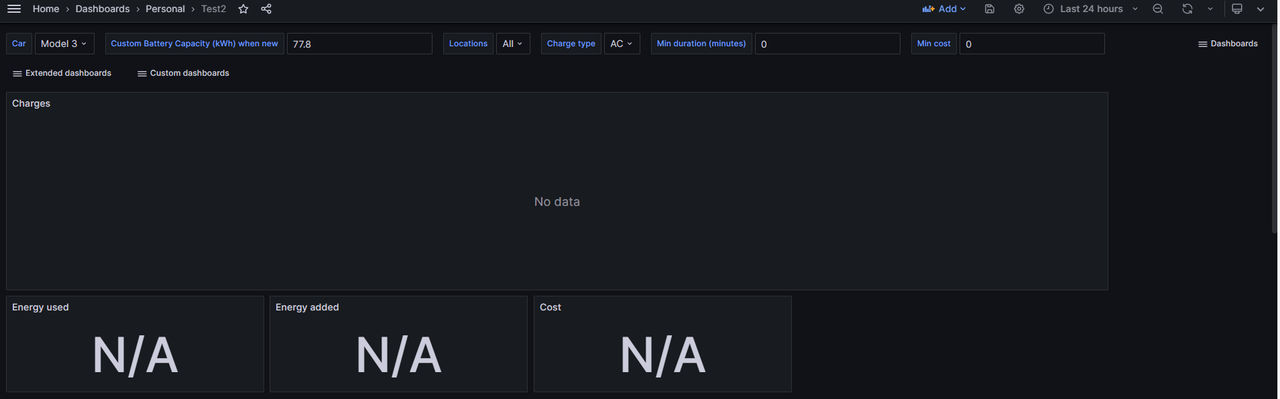
Task: Open Extended dashboards menu
Action: tap(61, 73)
